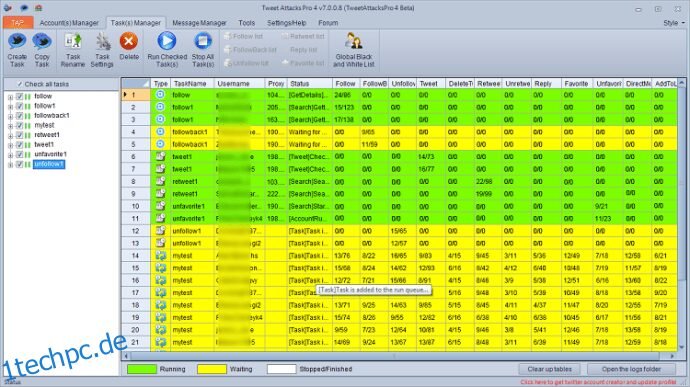This screenshot has height=387, width=690.
Task: Click type icon in row 14 mytest
Action: point(161,255)
